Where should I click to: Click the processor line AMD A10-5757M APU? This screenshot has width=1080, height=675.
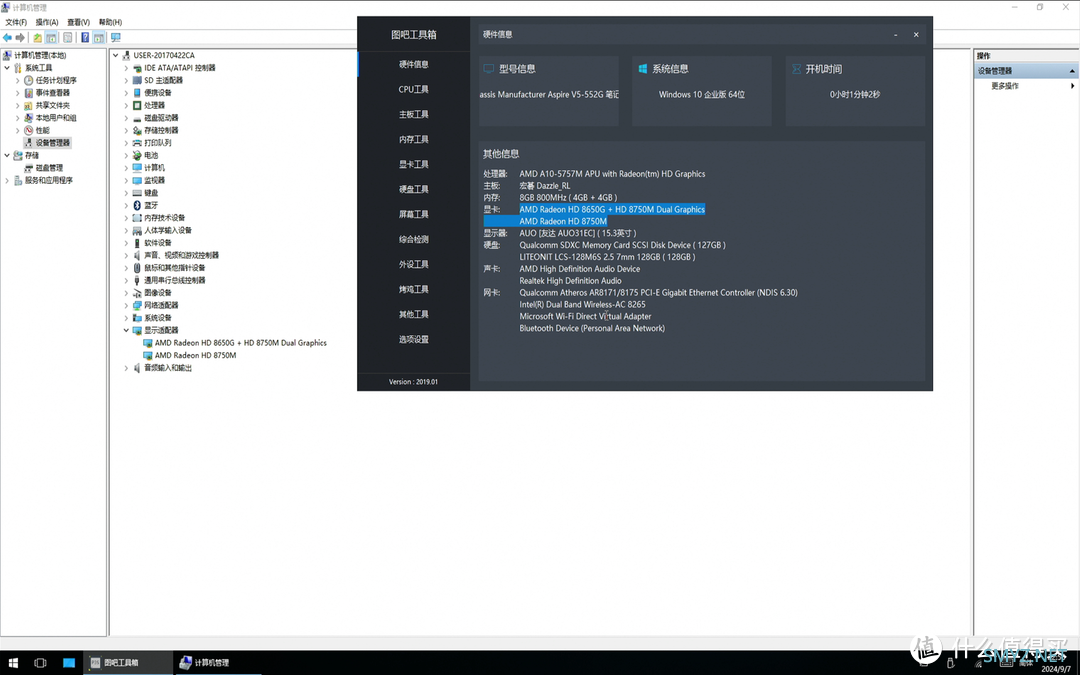612,174
